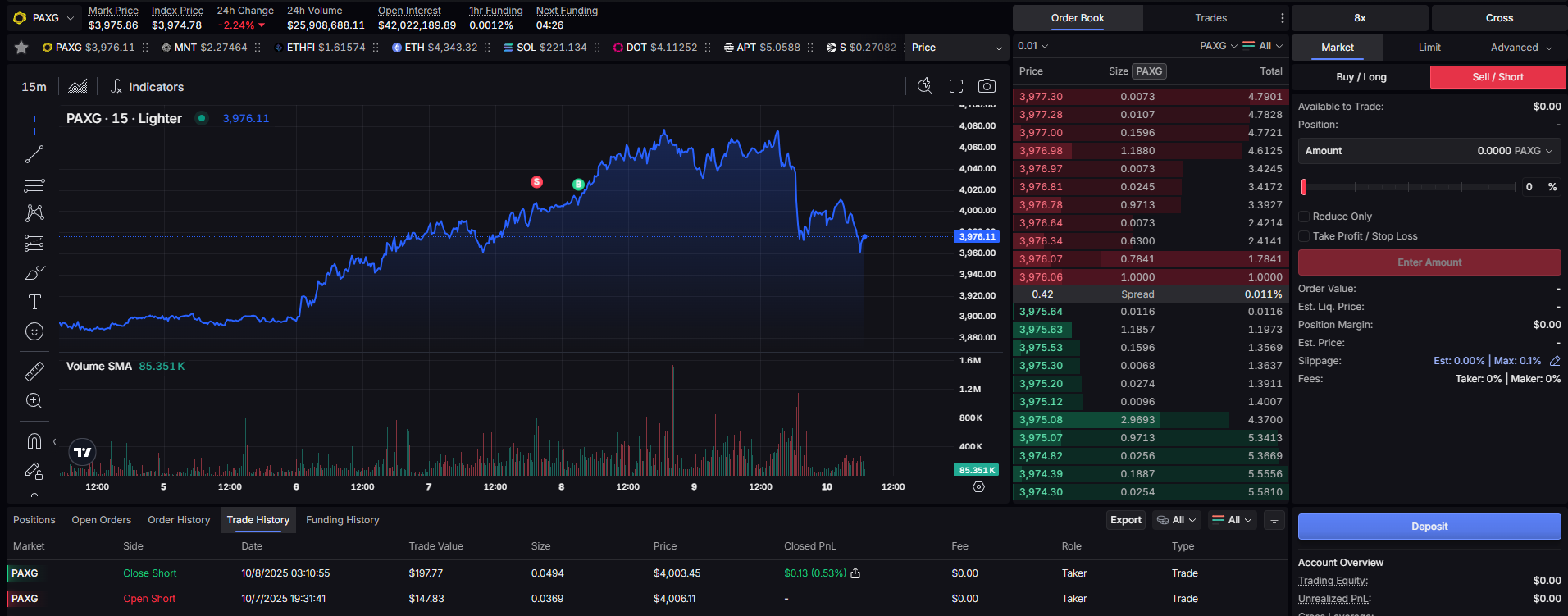Open the trade history filter icon
The width and height of the screenshot is (1568, 616).
click(1274, 520)
